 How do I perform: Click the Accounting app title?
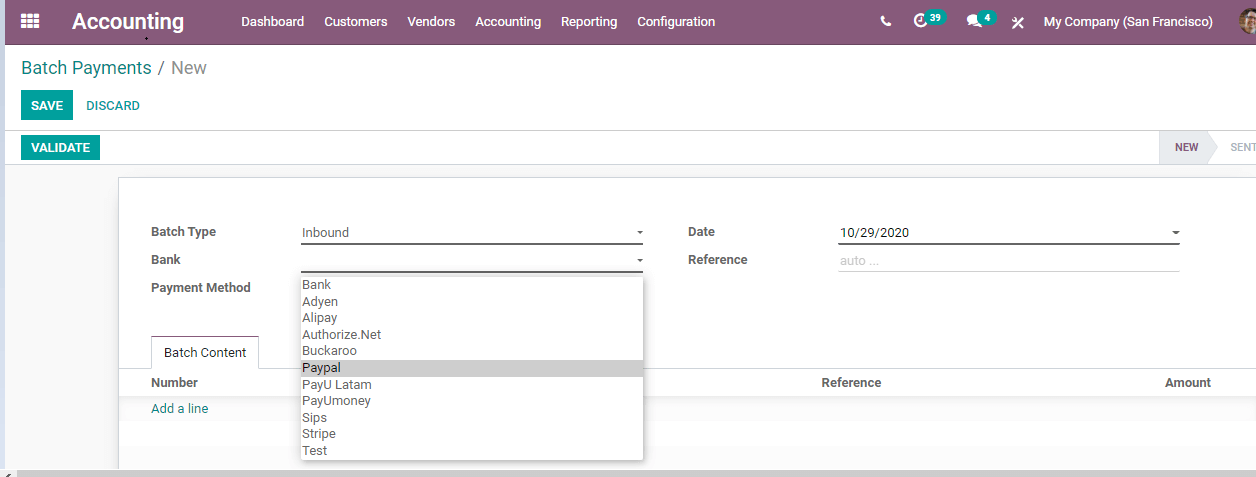pyautogui.click(x=128, y=21)
